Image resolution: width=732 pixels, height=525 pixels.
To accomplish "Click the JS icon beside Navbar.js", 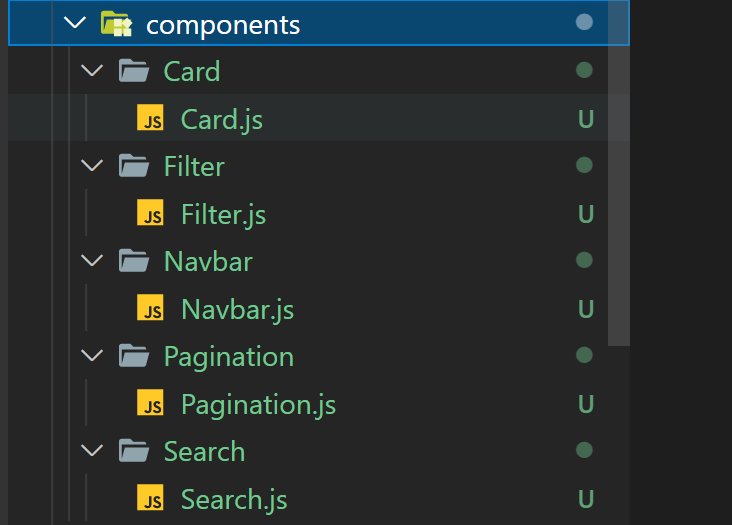I will (150, 308).
